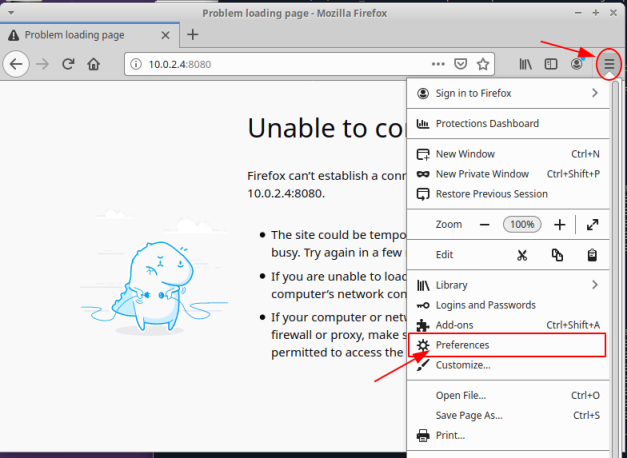This screenshot has width=627, height=458.
Task: Go back with the back arrow button
Action: tap(16, 64)
